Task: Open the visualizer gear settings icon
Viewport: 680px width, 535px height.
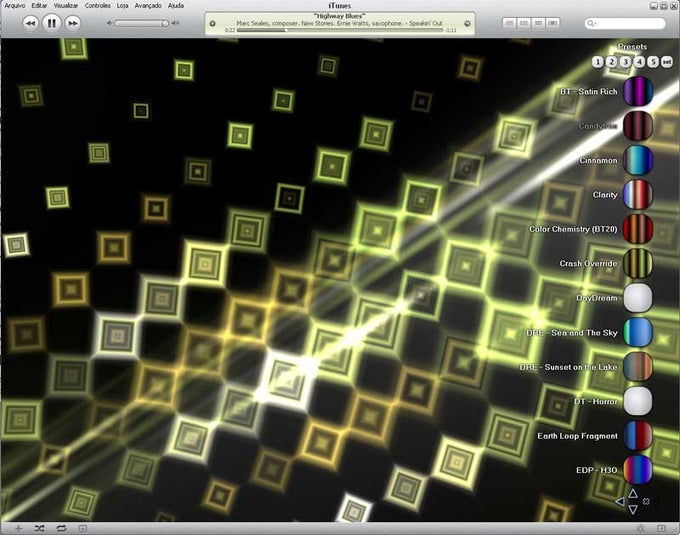Action: 646,501
